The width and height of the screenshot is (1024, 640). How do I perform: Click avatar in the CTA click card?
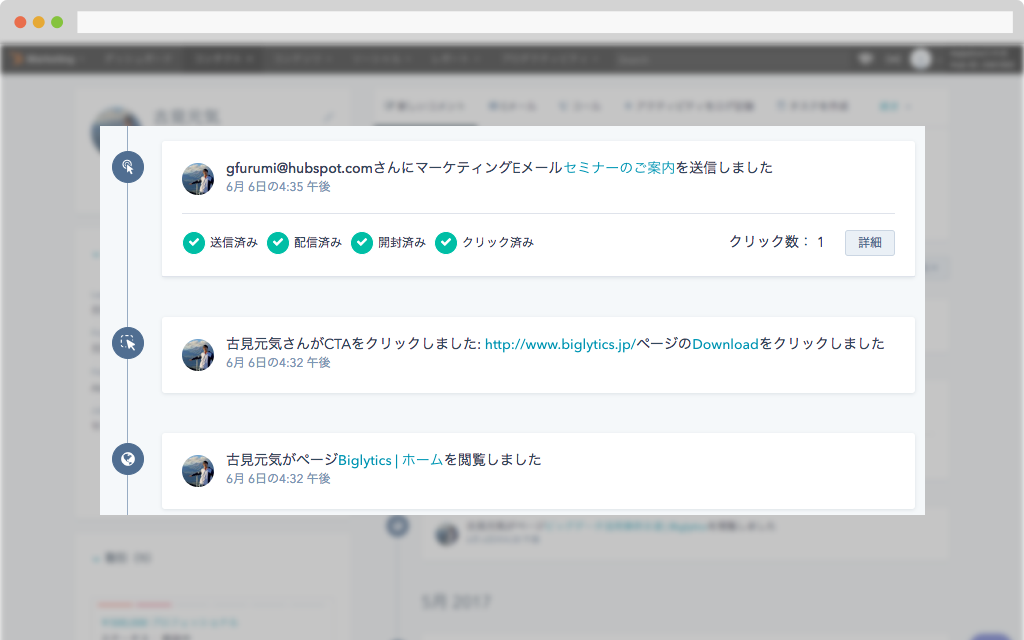[198, 355]
